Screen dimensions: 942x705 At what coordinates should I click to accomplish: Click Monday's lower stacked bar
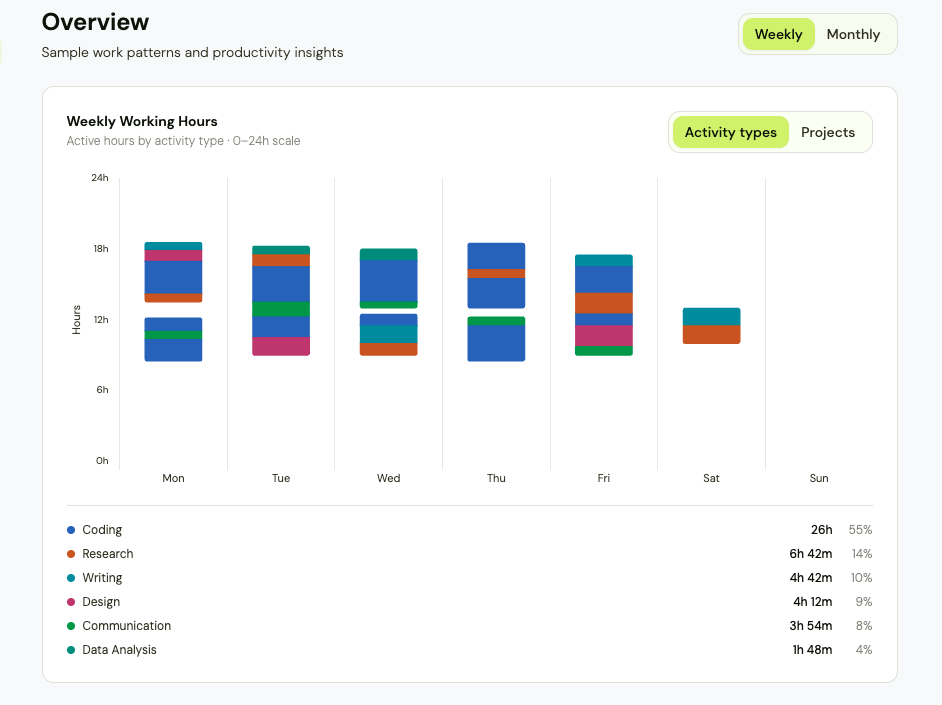click(173, 339)
